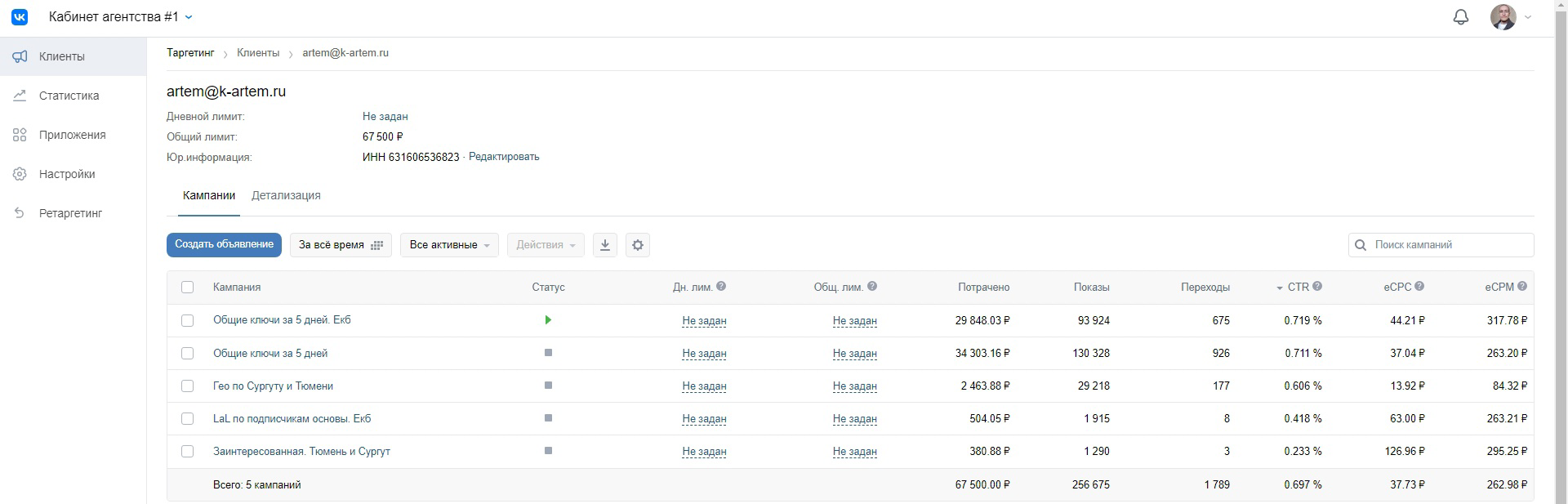Click calendar grid icon in За всё время

click(x=376, y=245)
